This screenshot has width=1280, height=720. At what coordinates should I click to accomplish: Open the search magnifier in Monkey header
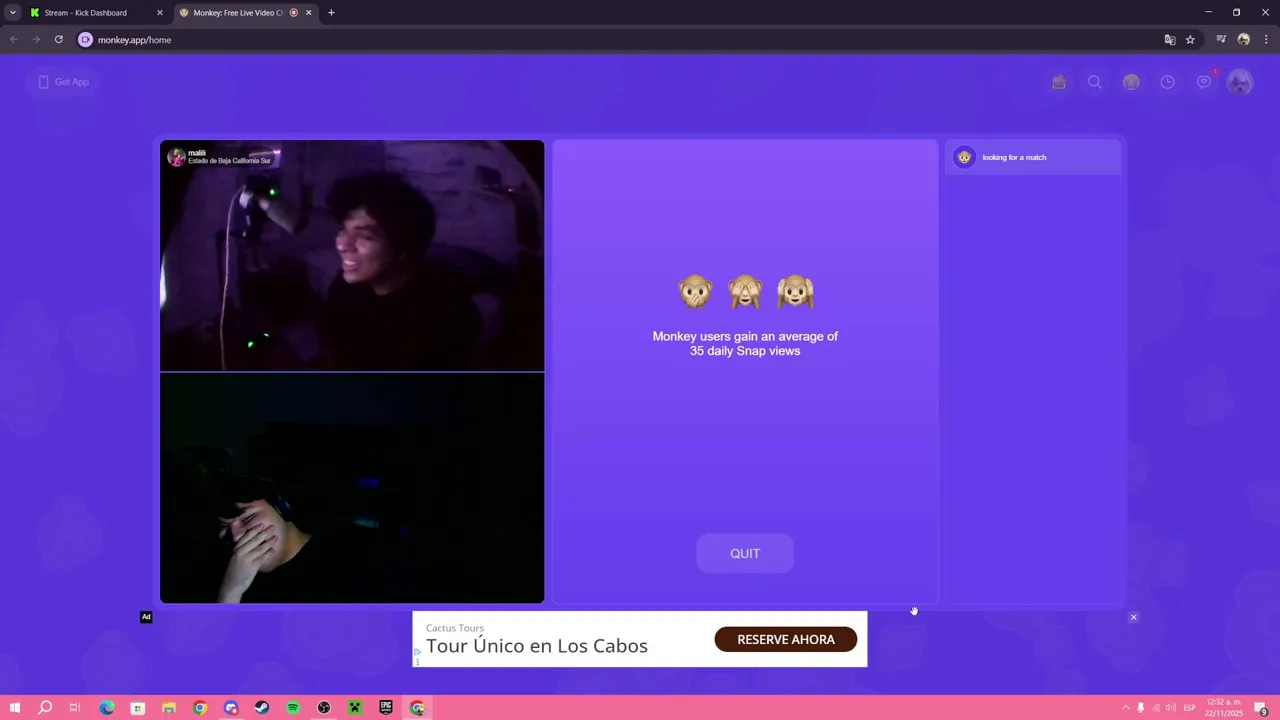(1095, 82)
